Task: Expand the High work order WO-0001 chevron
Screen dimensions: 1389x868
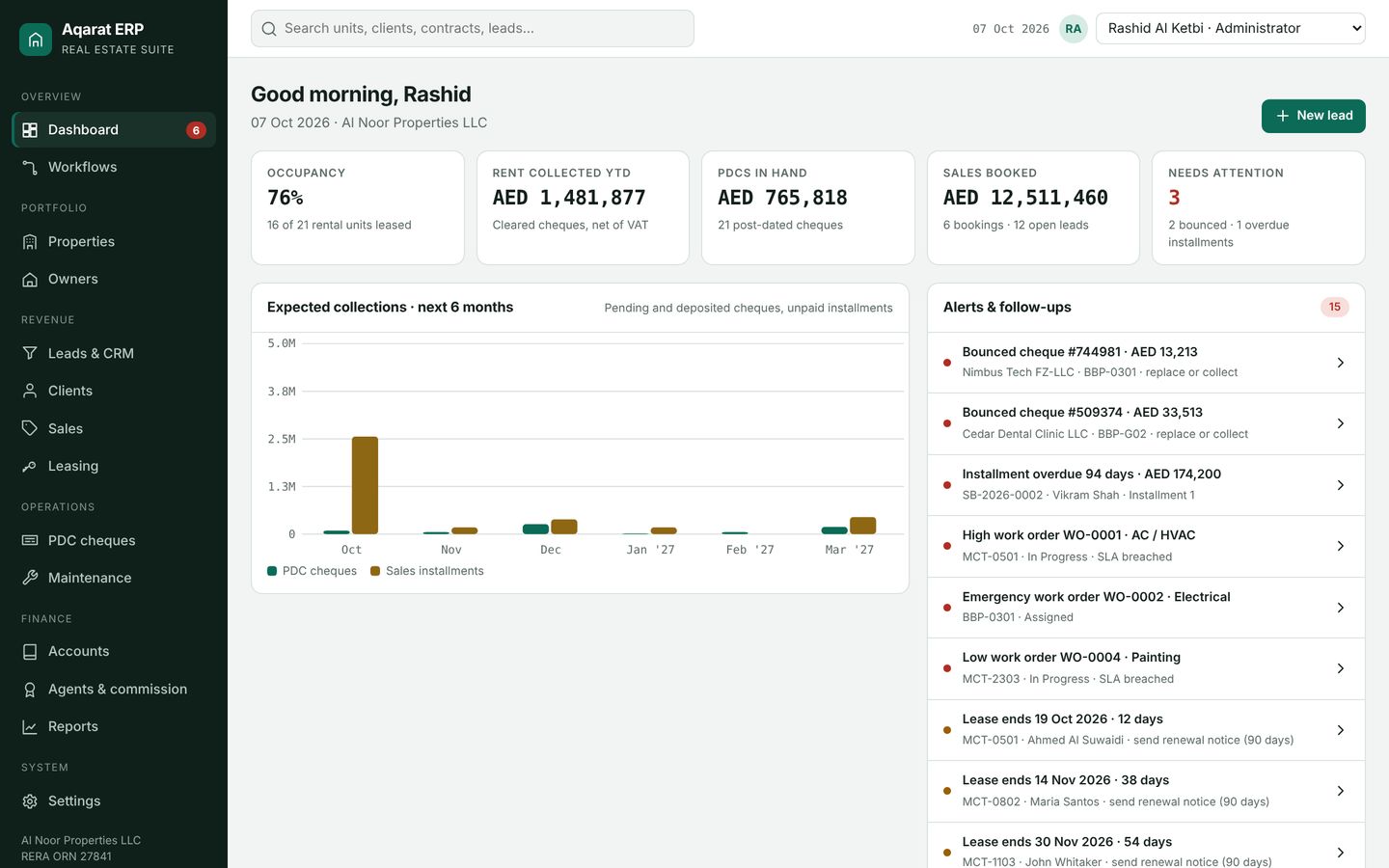Action: [1341, 546]
